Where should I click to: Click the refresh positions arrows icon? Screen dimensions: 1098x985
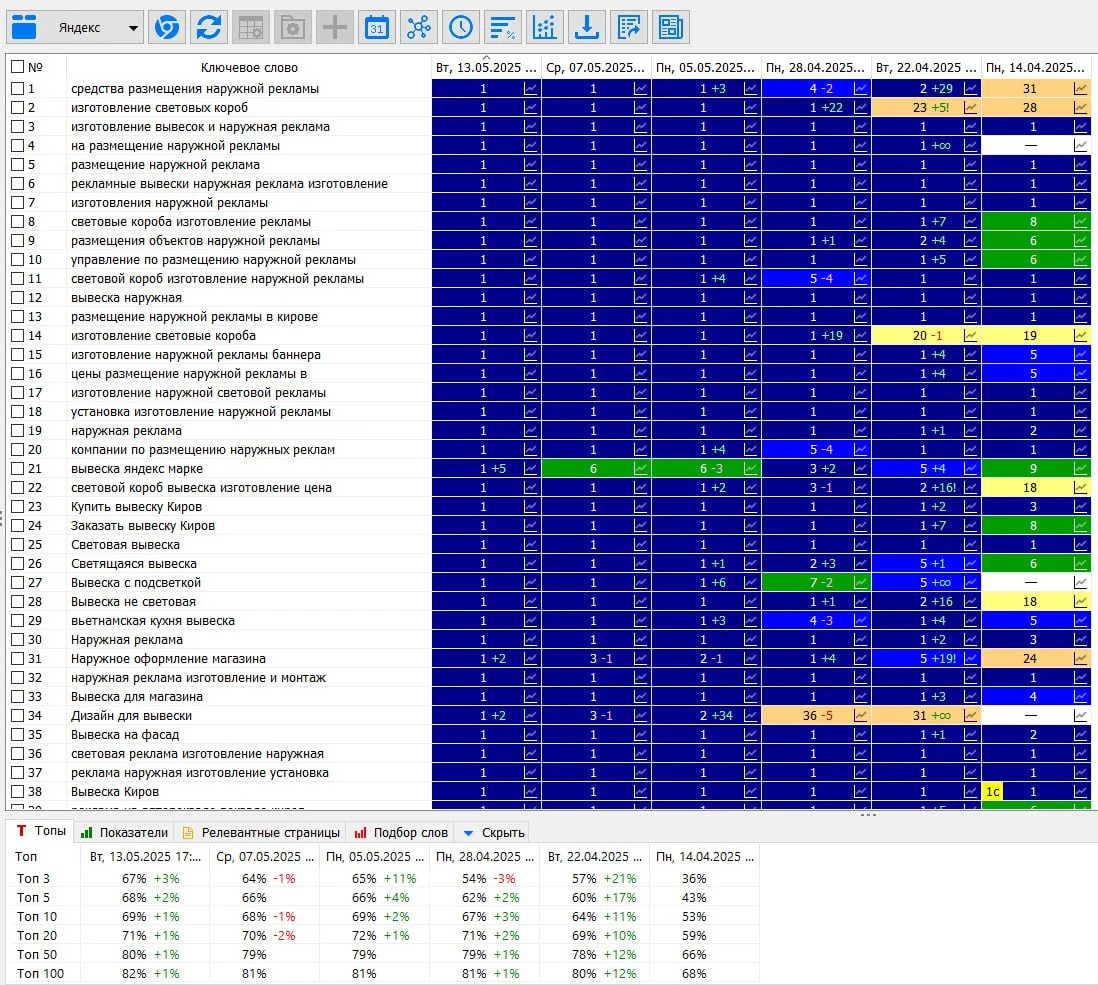pyautogui.click(x=209, y=27)
